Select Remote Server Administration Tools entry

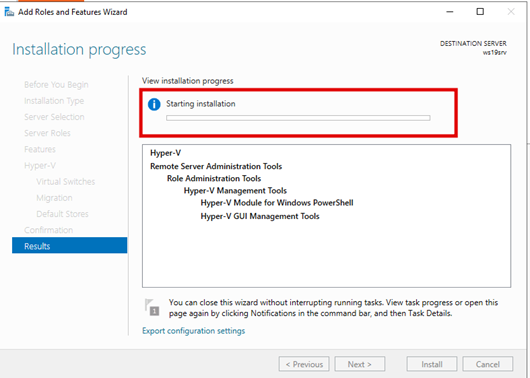coord(216,166)
